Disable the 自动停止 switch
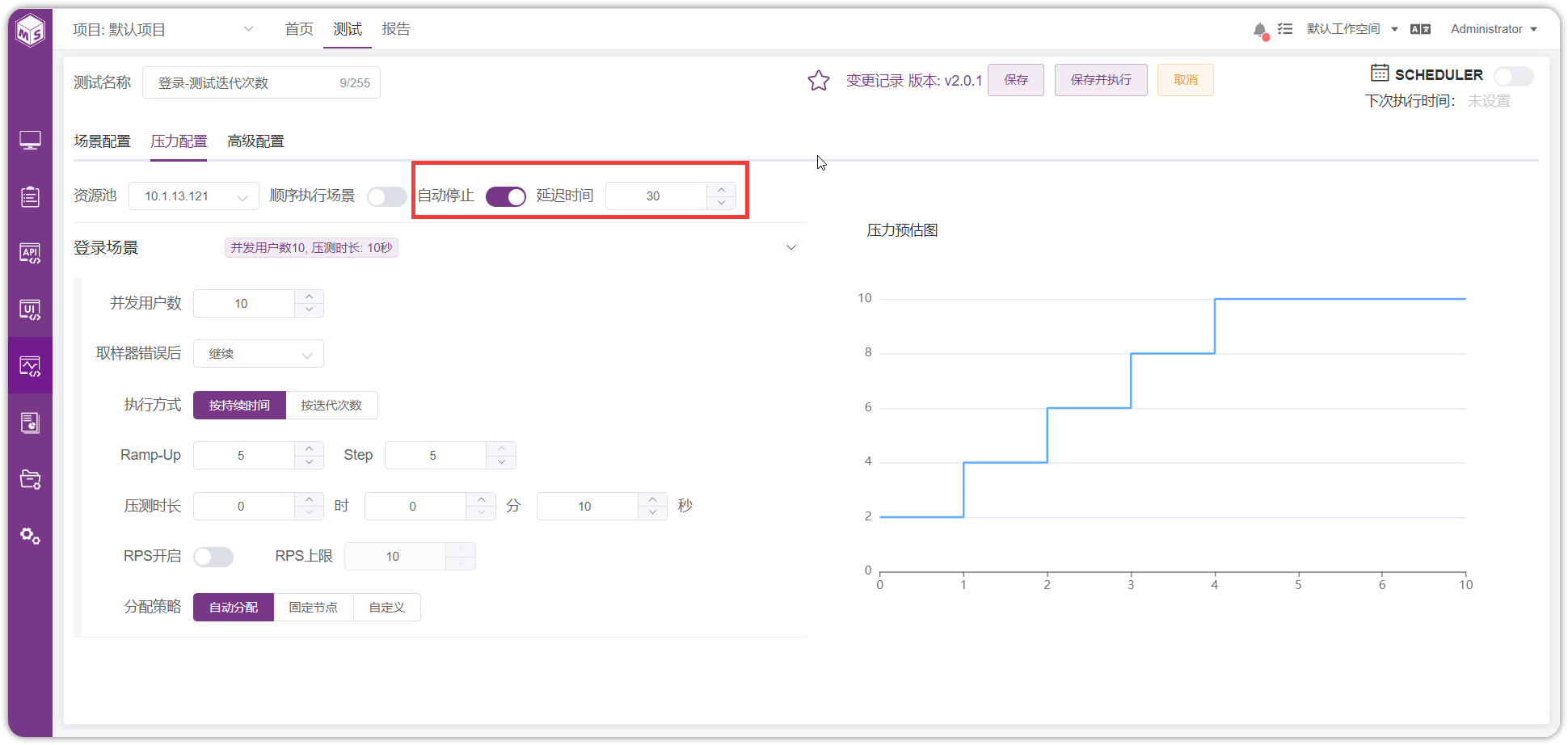This screenshot has width=1568, height=745. pos(506,196)
